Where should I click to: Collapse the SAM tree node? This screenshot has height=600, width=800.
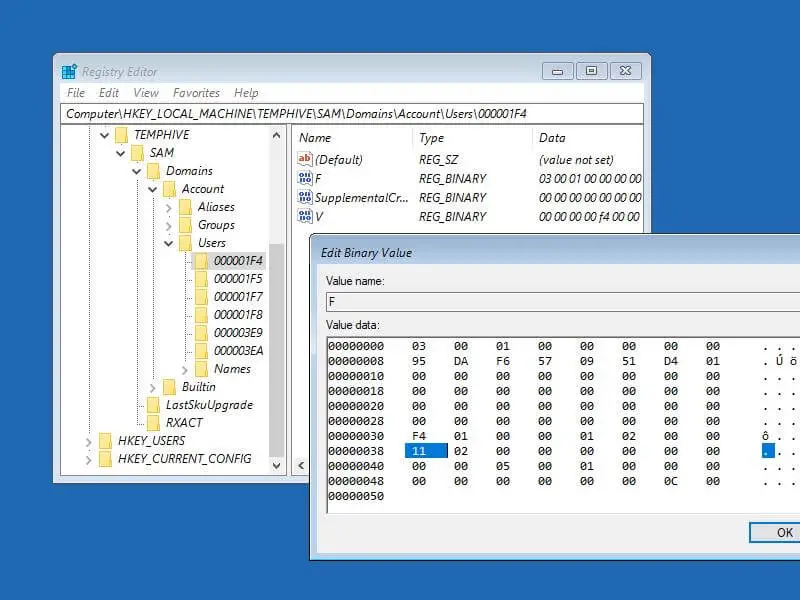pyautogui.click(x=120, y=153)
